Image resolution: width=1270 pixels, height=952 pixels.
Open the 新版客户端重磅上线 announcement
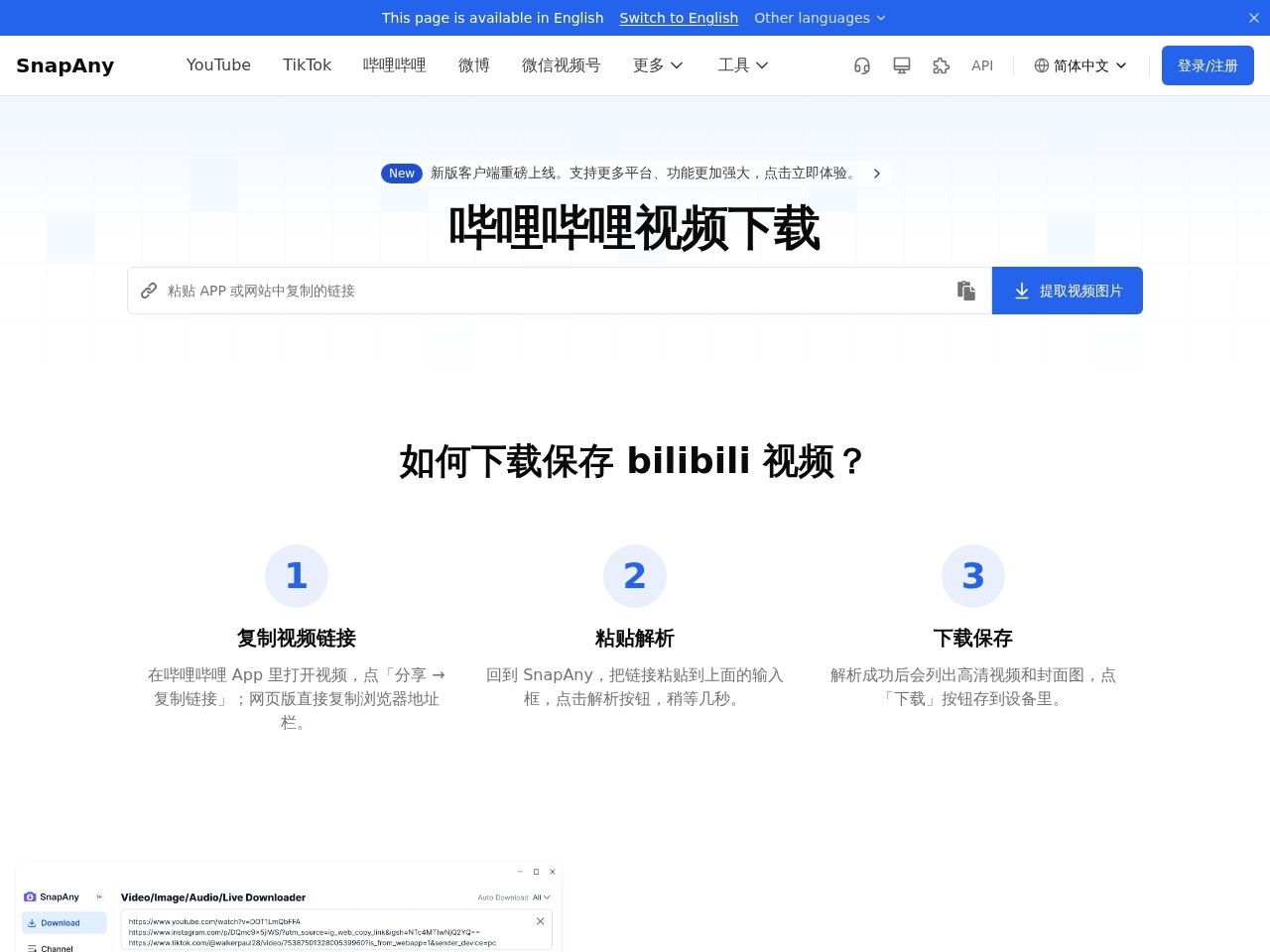(x=645, y=173)
